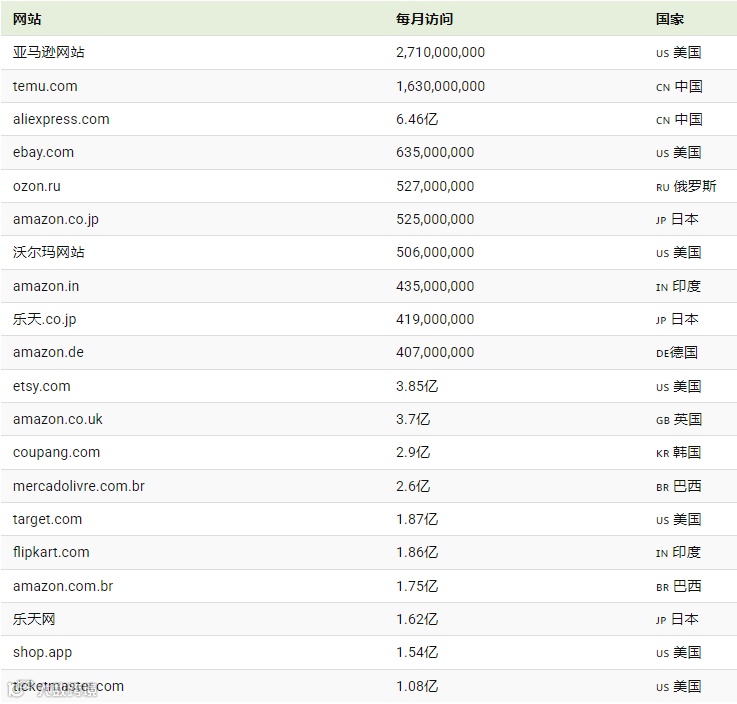Click country cell in 乐天网 row
Viewport: 737px width, 704px height.
coord(677,619)
